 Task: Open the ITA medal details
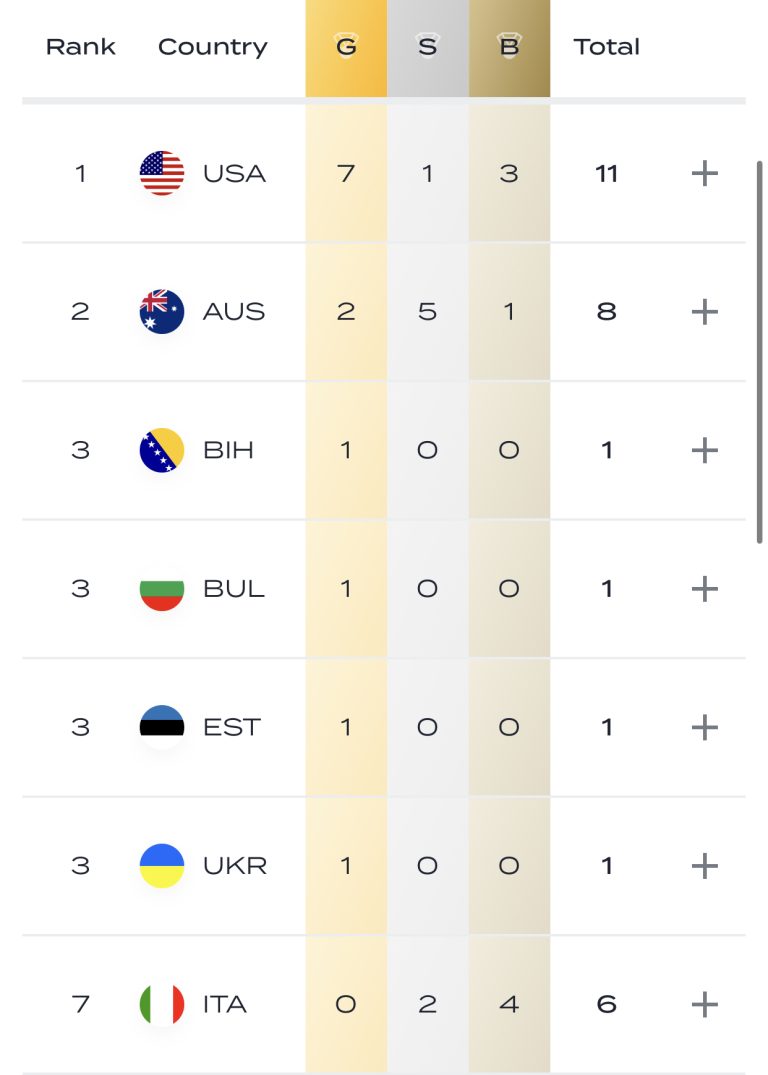pyautogui.click(x=705, y=1004)
